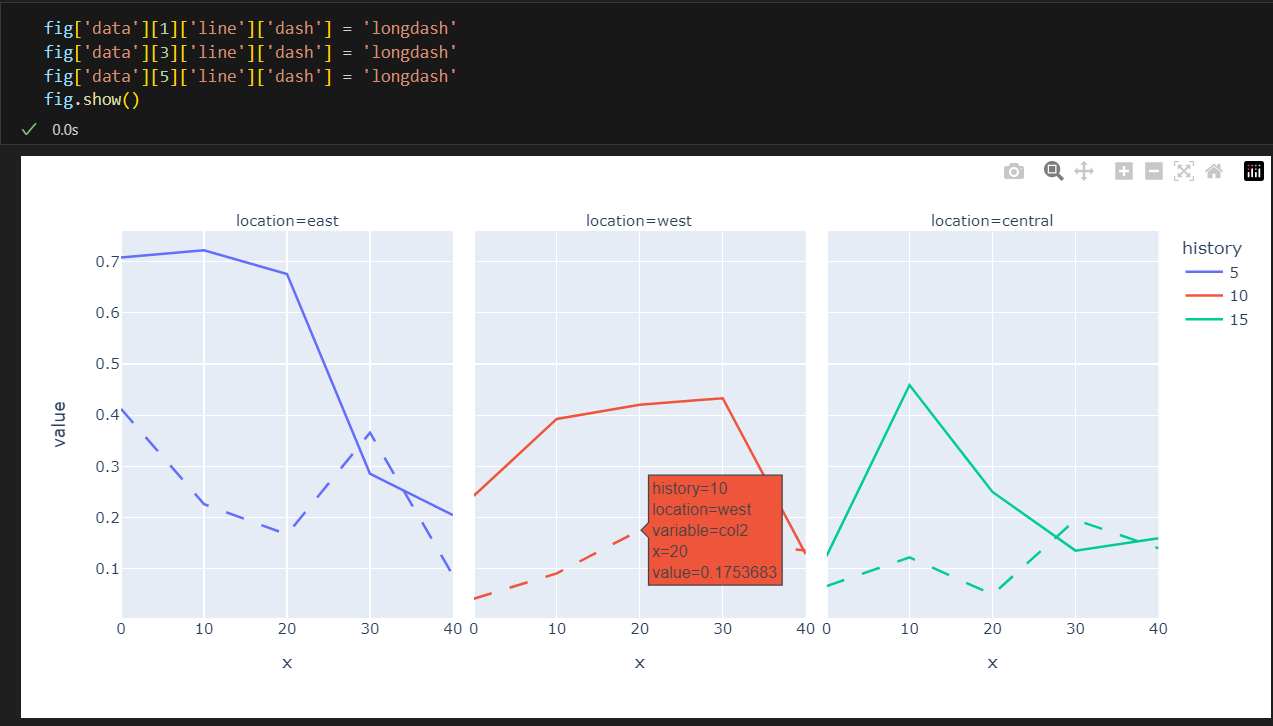Open the Plotly logo link
Viewport: 1273px width, 726px height.
[1254, 171]
